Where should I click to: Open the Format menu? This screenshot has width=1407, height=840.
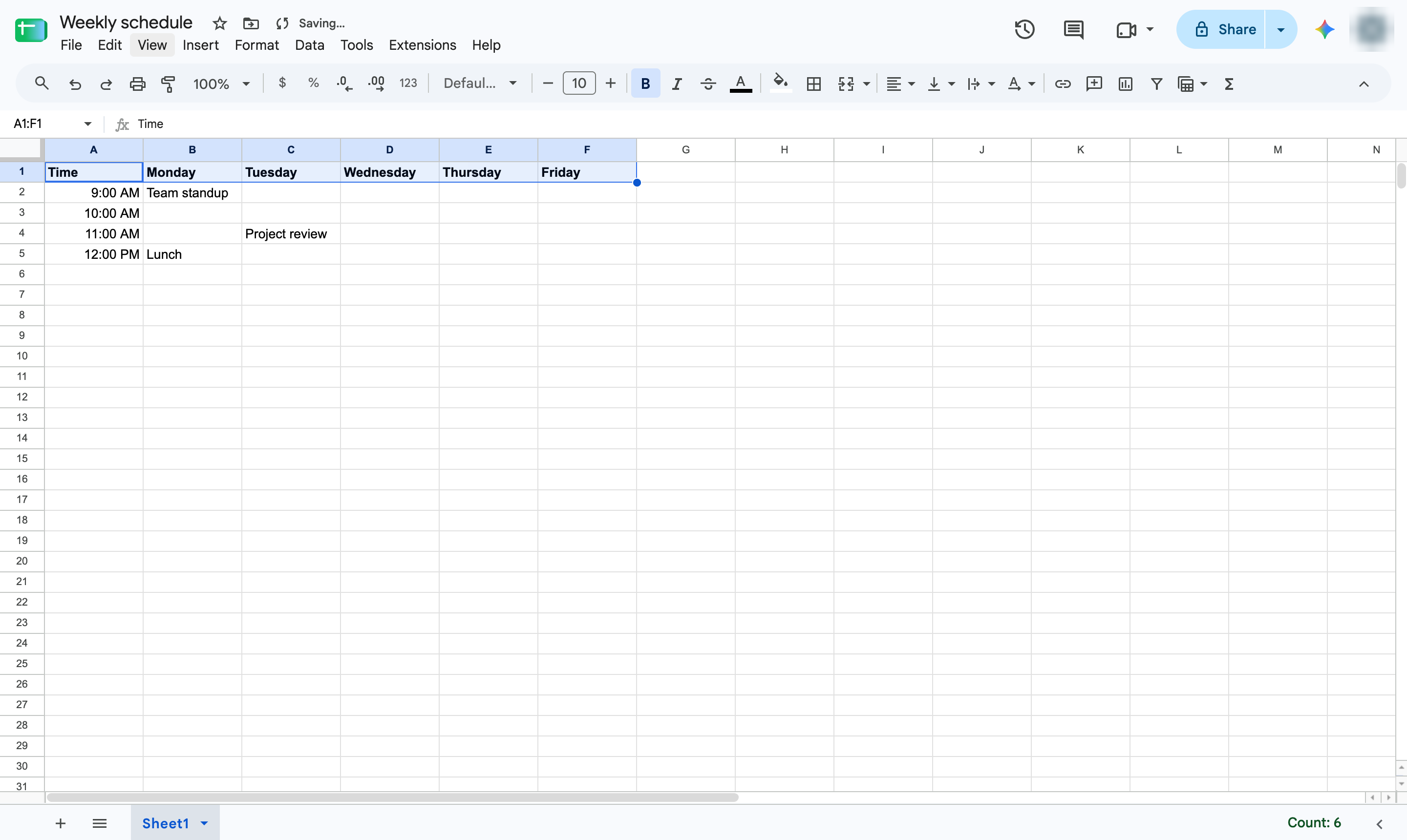(x=257, y=45)
